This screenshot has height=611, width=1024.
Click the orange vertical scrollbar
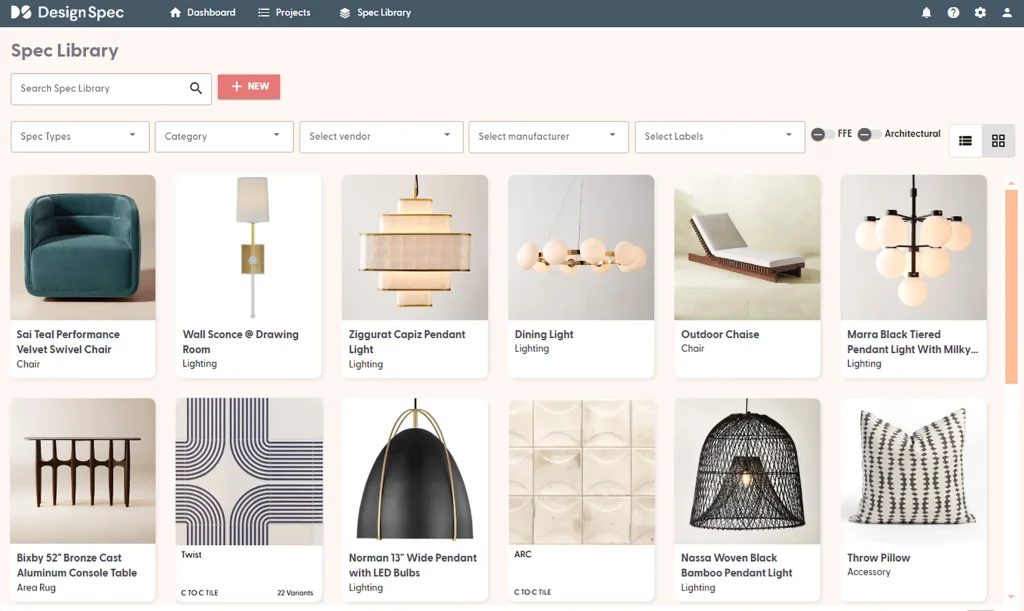(1011, 285)
